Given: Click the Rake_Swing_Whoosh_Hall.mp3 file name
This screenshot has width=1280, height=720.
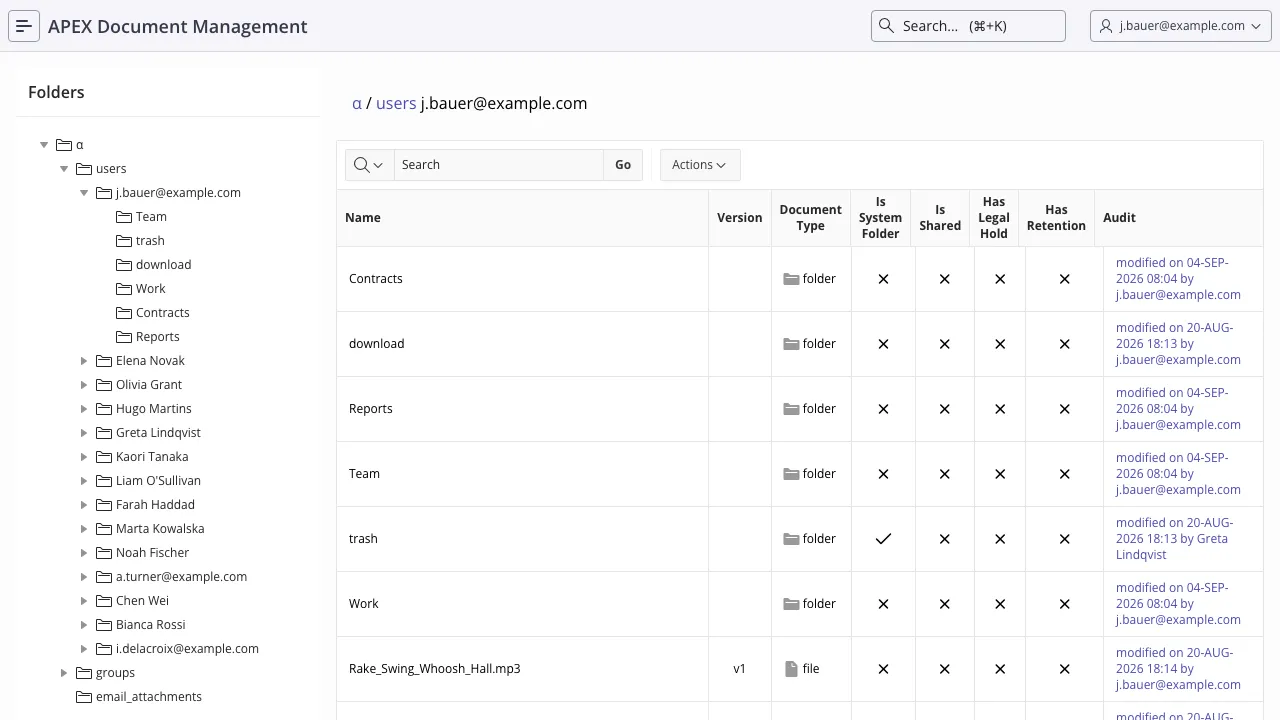Looking at the screenshot, I should tap(435, 669).
